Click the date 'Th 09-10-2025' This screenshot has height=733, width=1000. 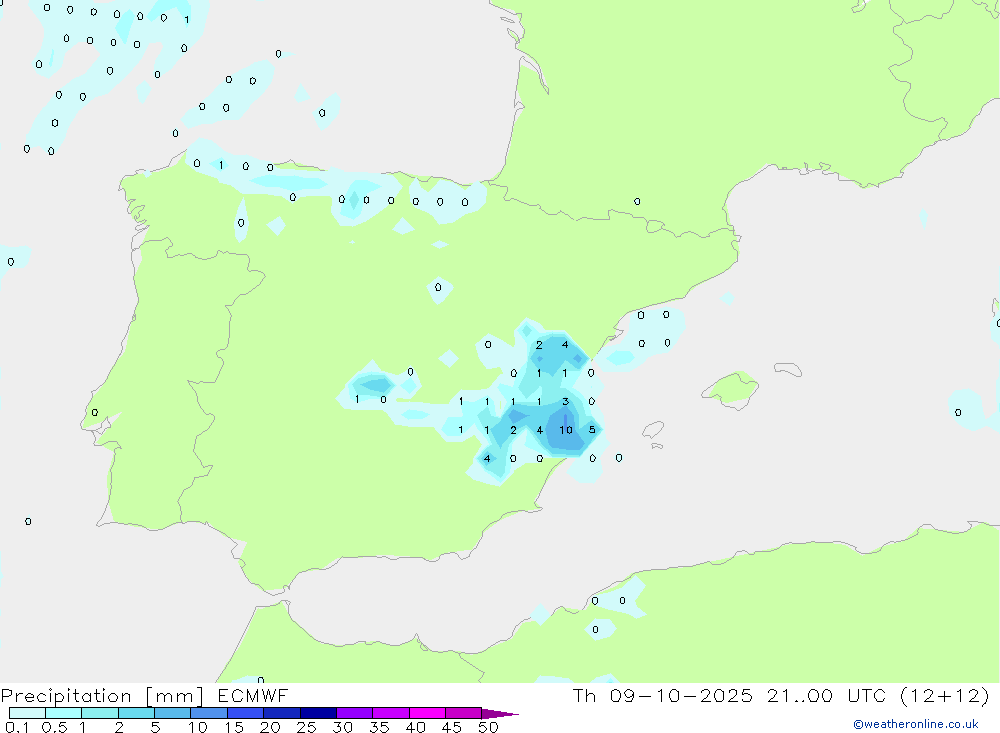pos(662,695)
